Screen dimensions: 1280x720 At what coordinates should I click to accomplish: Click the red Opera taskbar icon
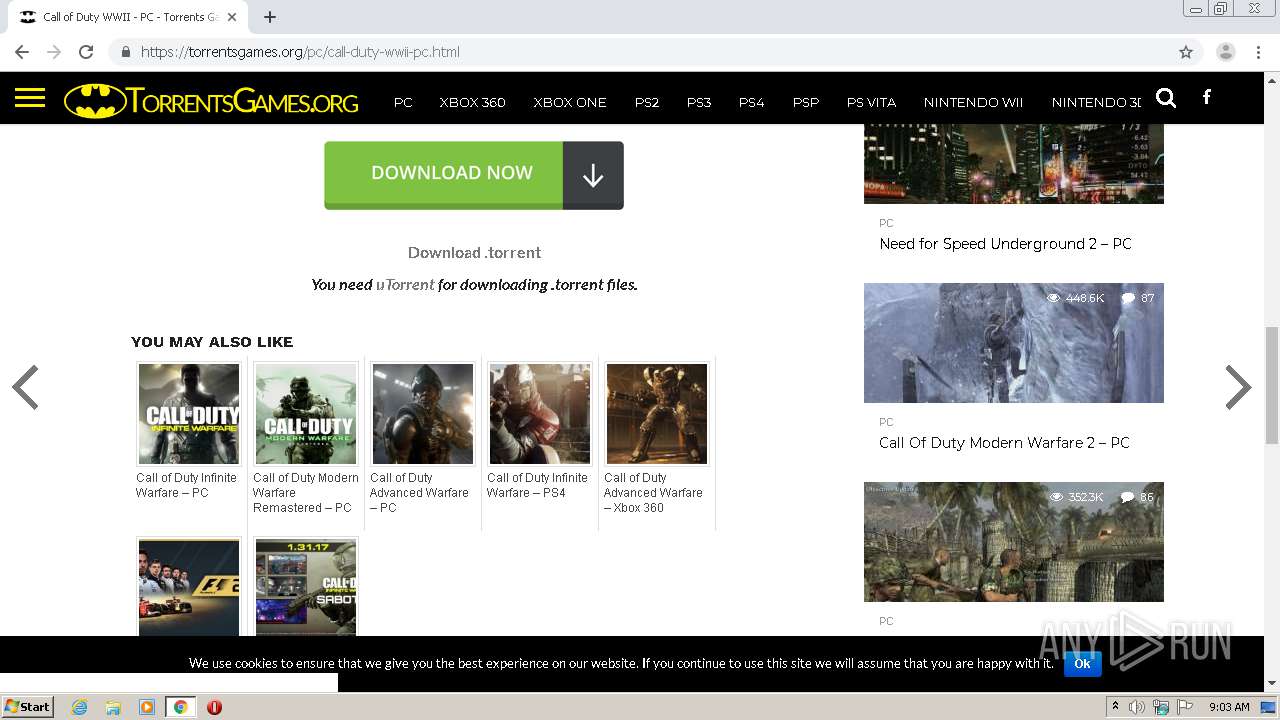coord(214,707)
